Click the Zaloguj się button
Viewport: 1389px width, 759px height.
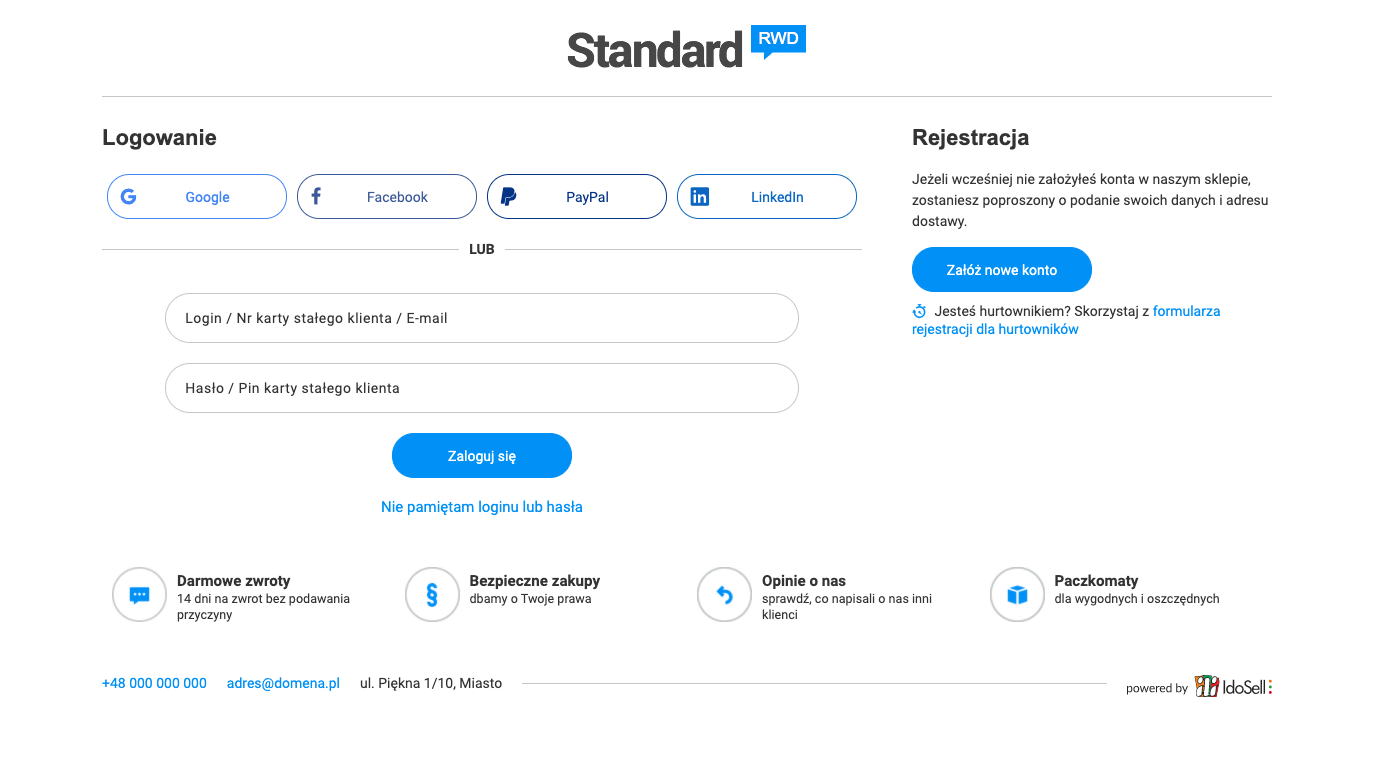pos(482,456)
